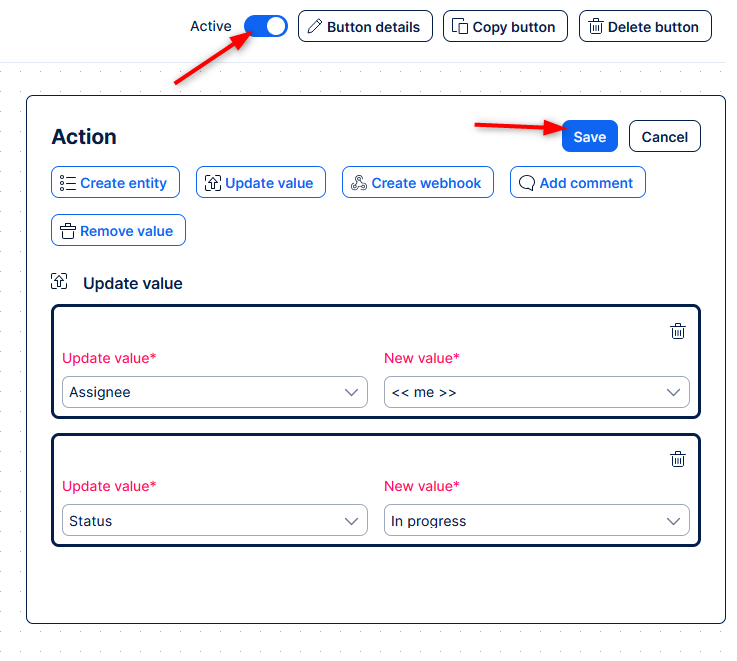Delete the Status update row

click(x=678, y=459)
